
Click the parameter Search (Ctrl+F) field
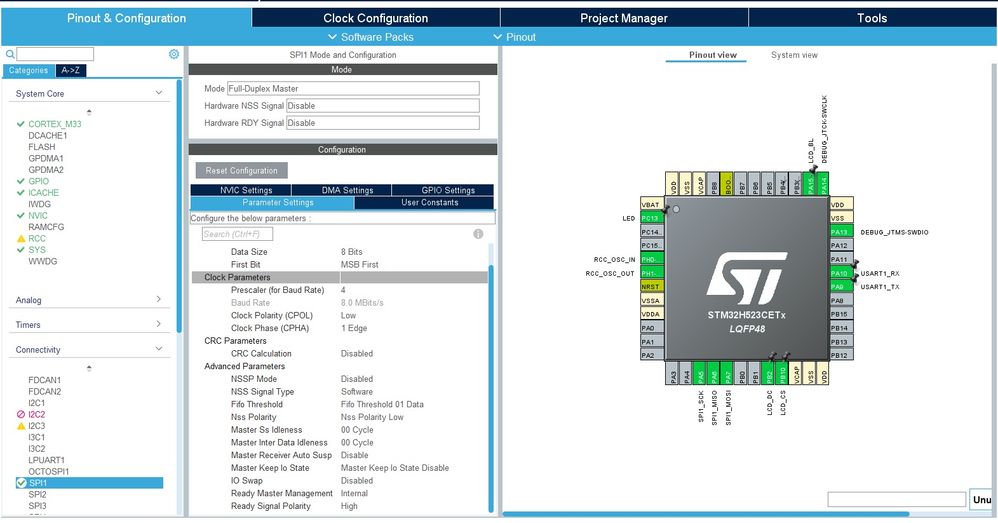237,234
